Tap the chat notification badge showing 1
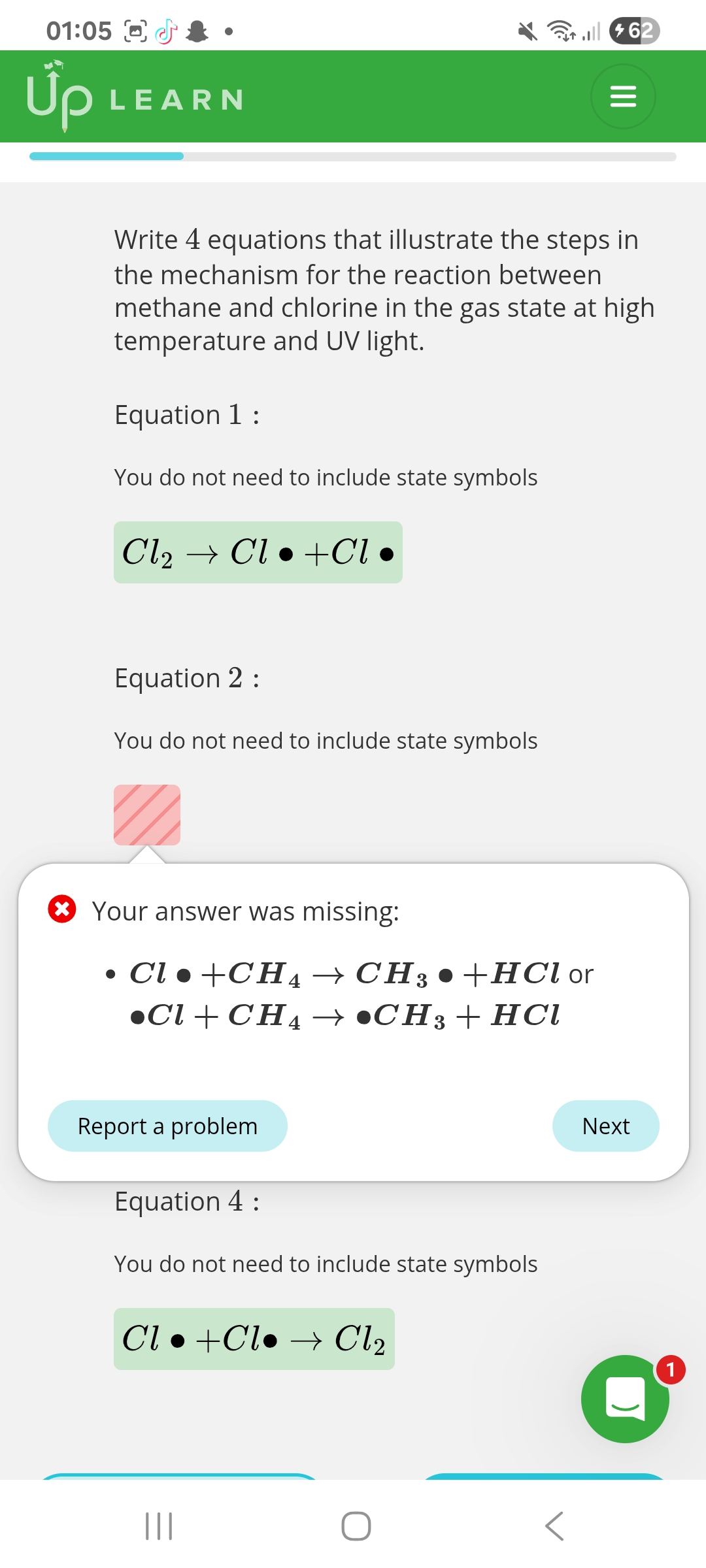 click(670, 1370)
